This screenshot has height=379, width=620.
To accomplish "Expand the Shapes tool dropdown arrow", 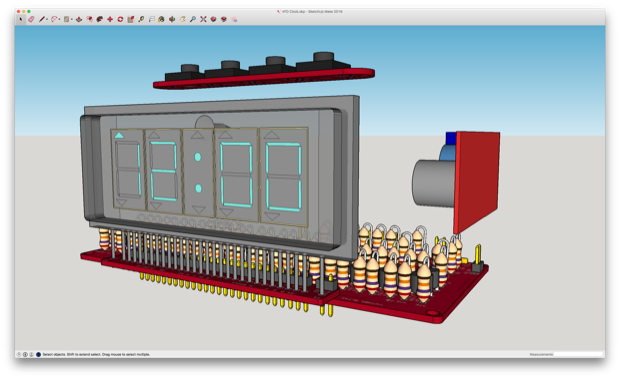I will pyautogui.click(x=72, y=19).
